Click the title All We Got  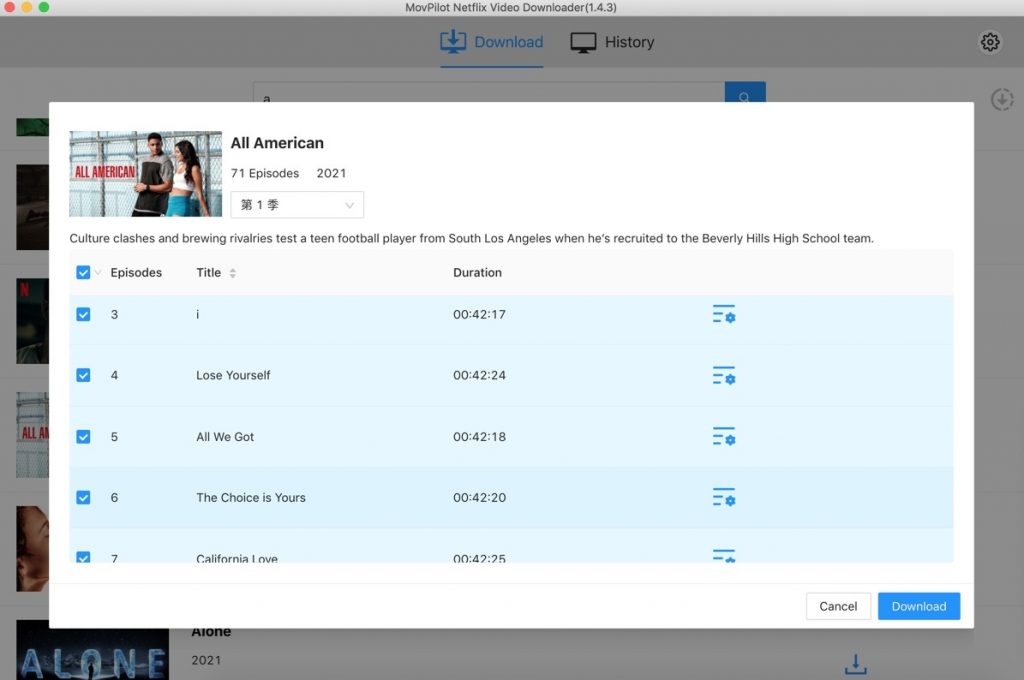(x=225, y=436)
